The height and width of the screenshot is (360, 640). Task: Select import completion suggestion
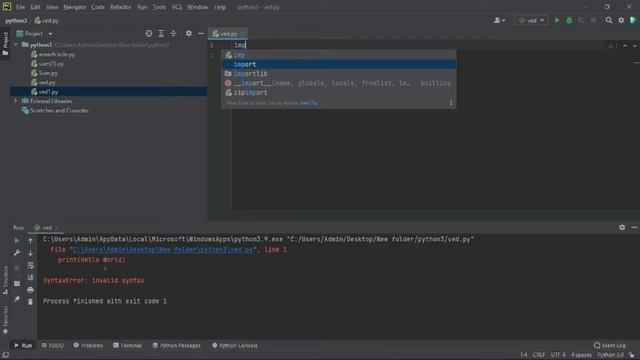click(x=338, y=64)
